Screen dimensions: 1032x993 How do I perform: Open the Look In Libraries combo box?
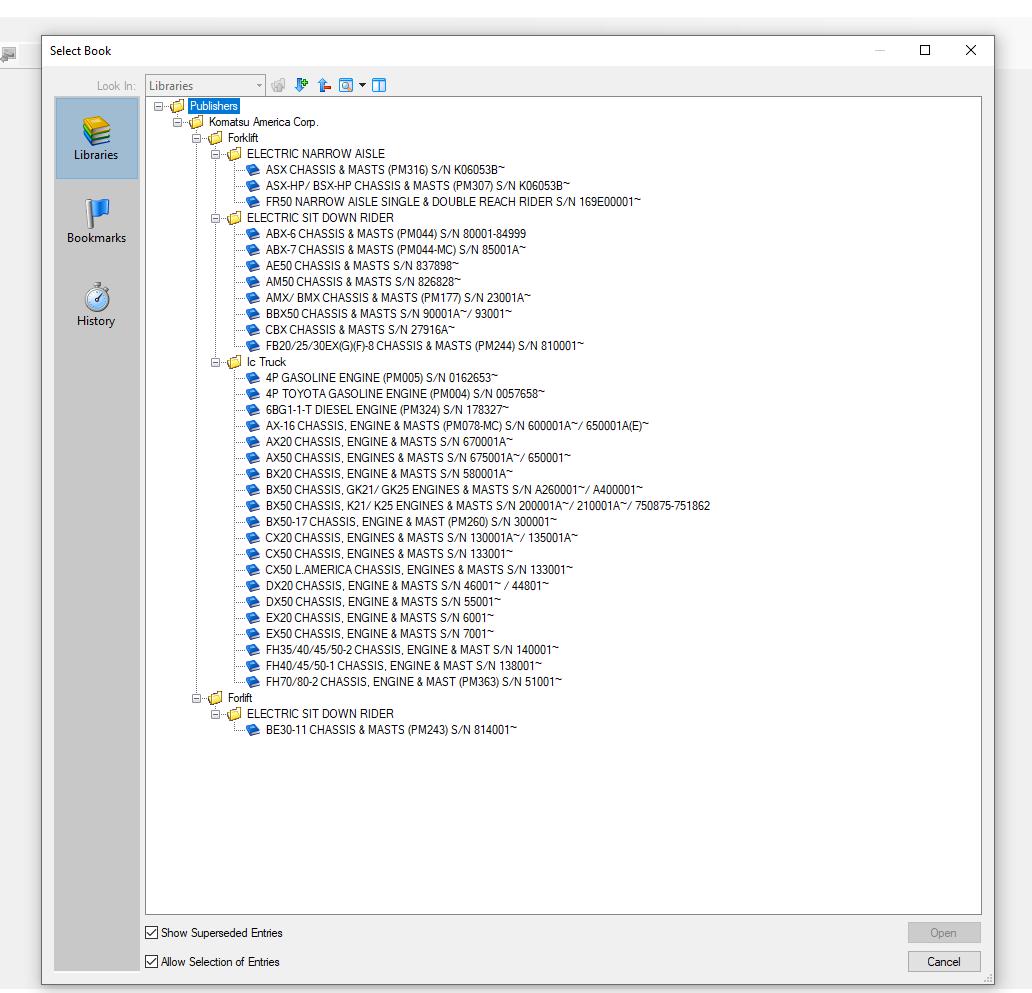tap(205, 86)
